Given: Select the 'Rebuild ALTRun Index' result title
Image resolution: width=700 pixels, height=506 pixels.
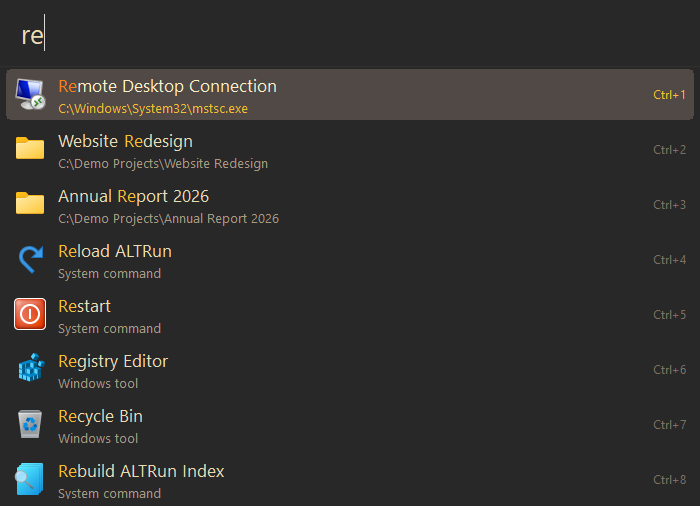Looking at the screenshot, I should (x=141, y=471).
